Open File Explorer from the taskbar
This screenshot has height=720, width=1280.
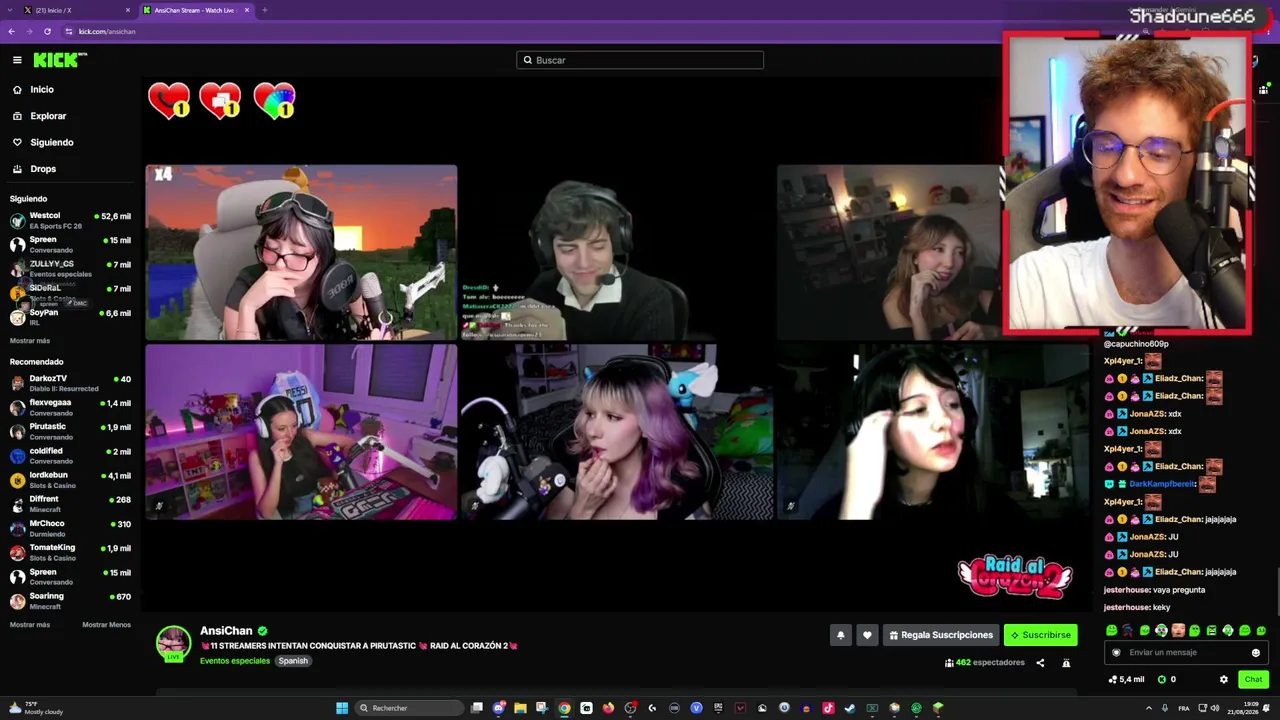point(520,708)
